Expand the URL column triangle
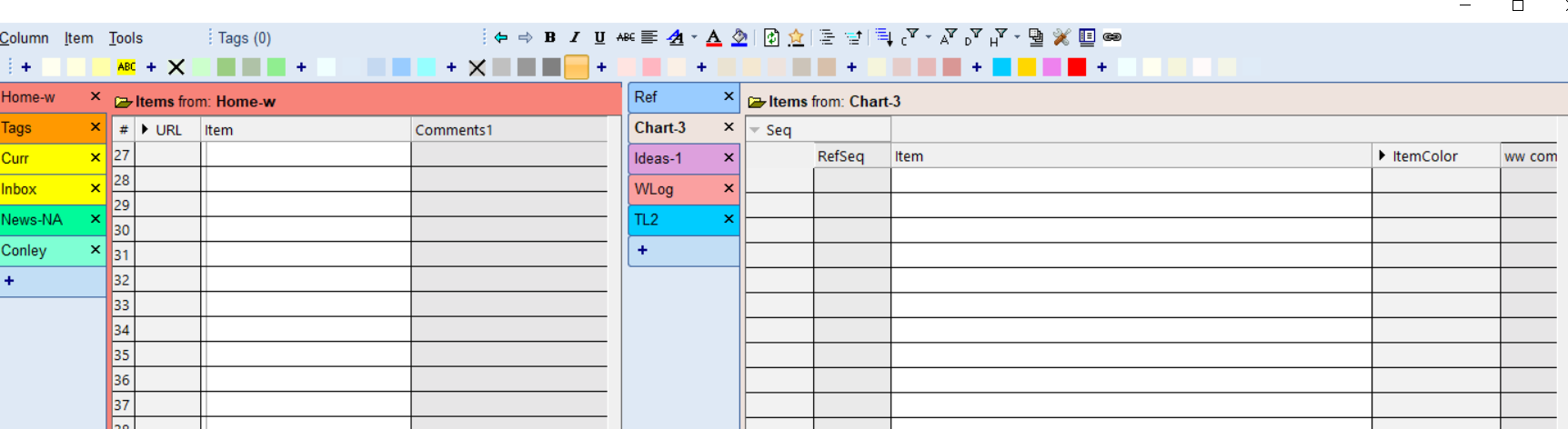 (x=145, y=130)
